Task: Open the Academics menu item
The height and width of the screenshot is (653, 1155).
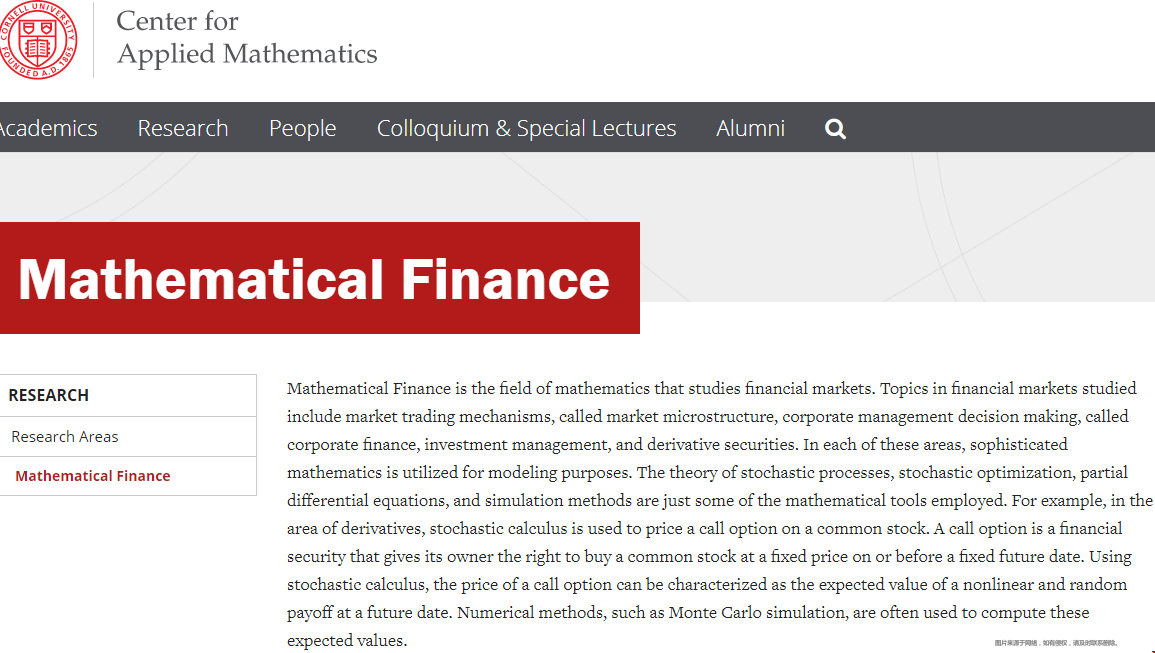Action: point(48,128)
